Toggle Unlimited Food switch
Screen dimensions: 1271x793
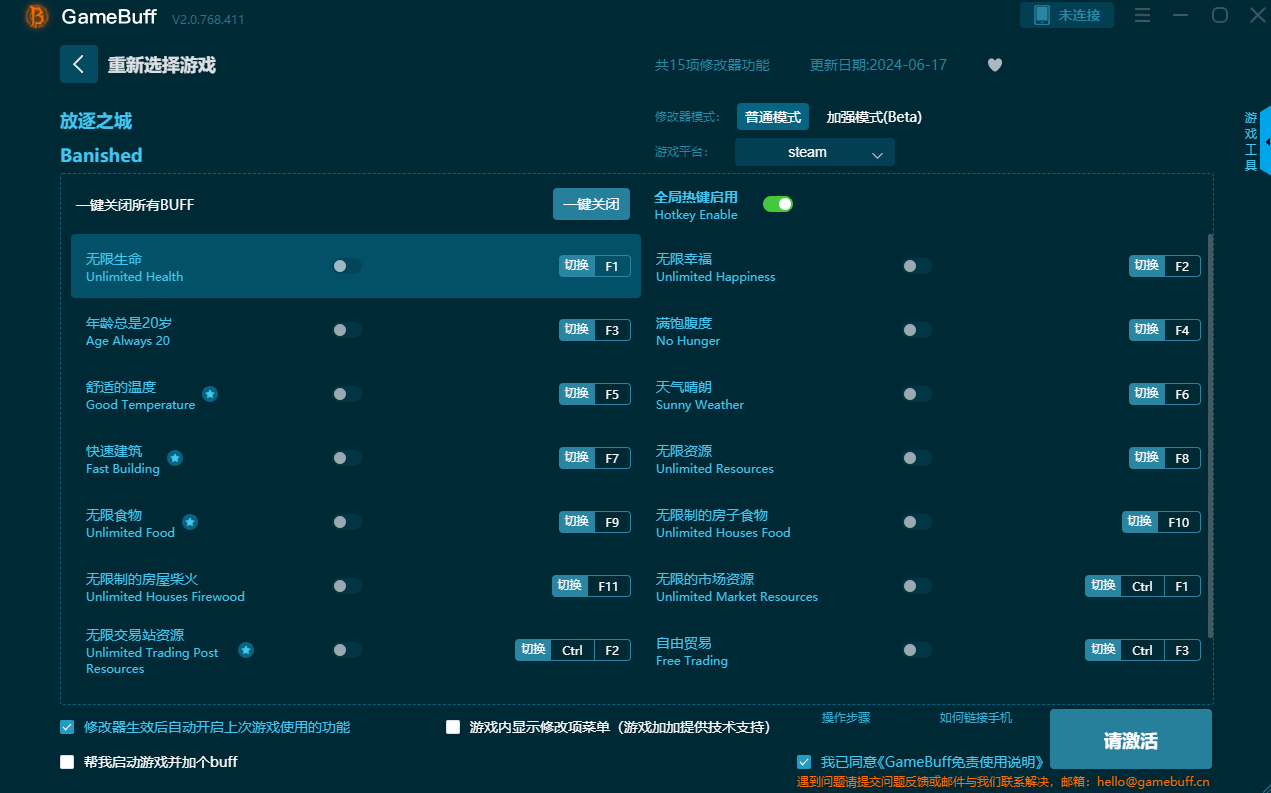[x=347, y=522]
